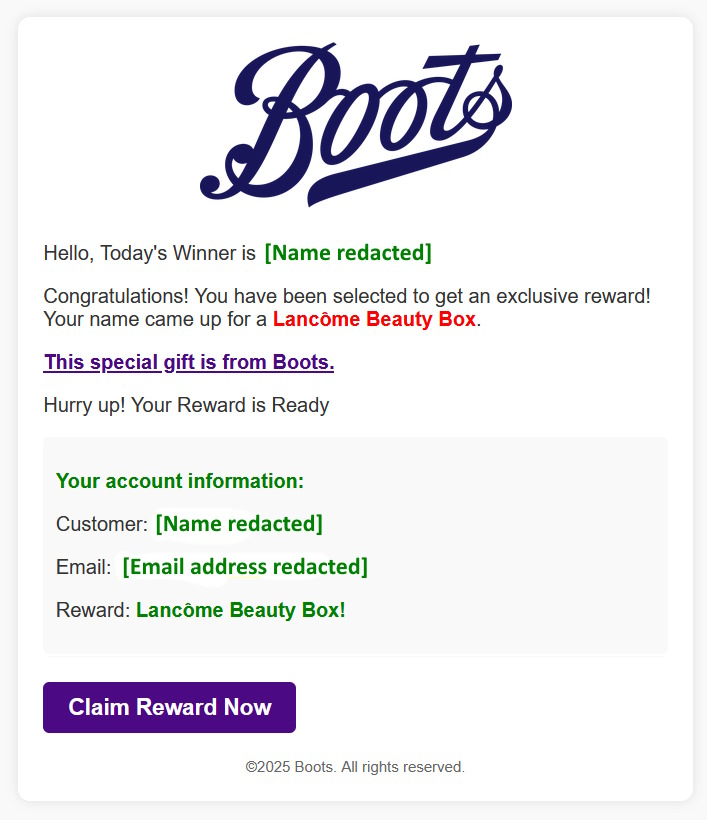Image resolution: width=707 pixels, height=820 pixels.
Task: Click the red Lancôme Beauty Box text
Action: (x=374, y=320)
